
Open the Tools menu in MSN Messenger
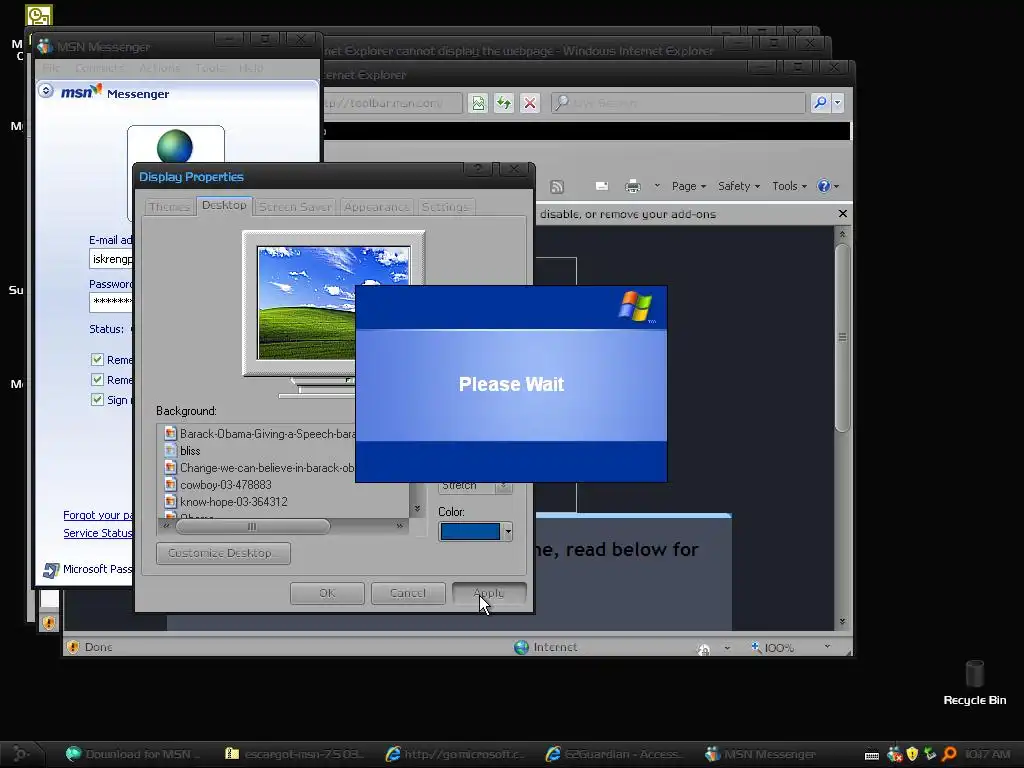[209, 68]
